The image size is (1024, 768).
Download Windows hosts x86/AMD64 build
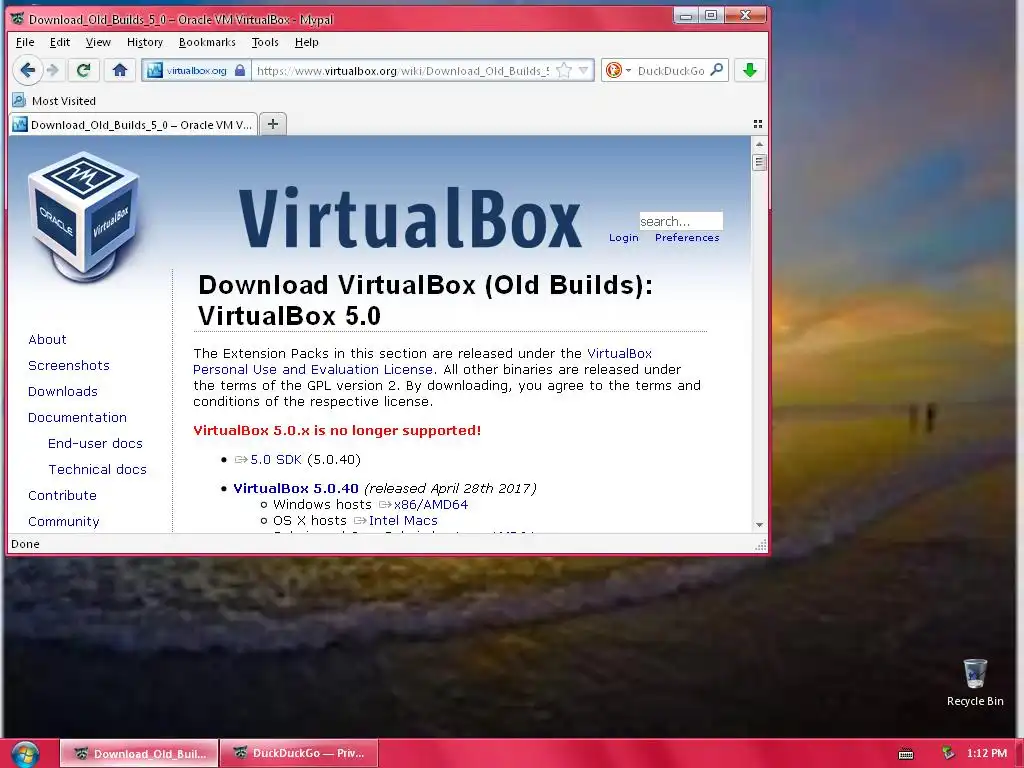[430, 505]
